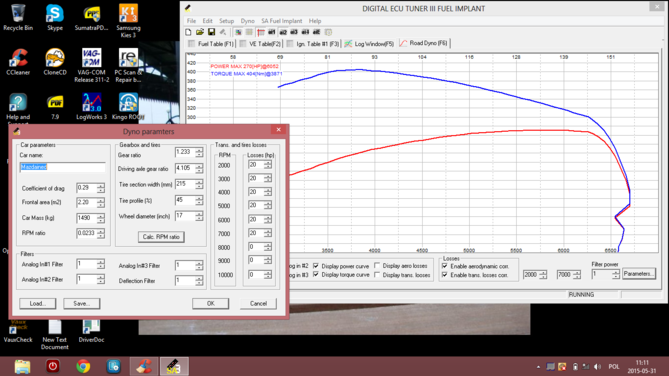Click the Car name input field
This screenshot has height=376, width=669.
[62, 167]
